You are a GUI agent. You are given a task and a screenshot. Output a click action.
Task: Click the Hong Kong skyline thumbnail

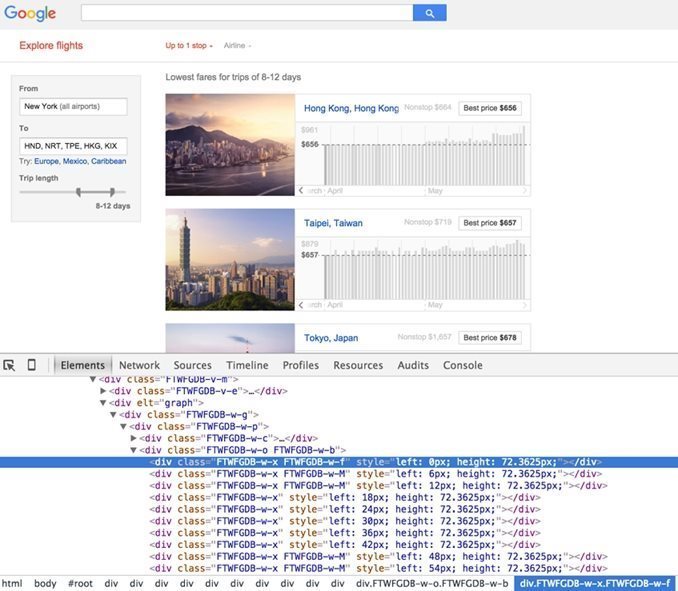(230, 145)
